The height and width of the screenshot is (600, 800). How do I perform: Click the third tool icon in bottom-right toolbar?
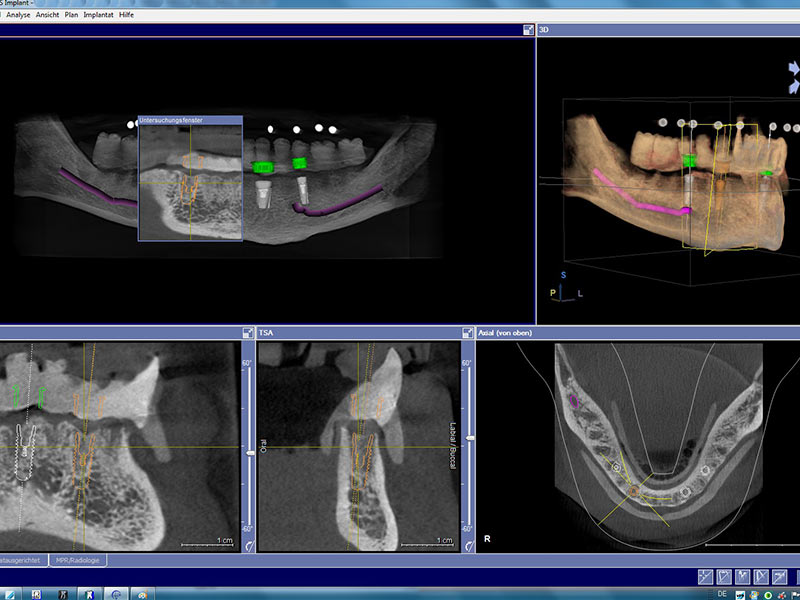coord(741,577)
